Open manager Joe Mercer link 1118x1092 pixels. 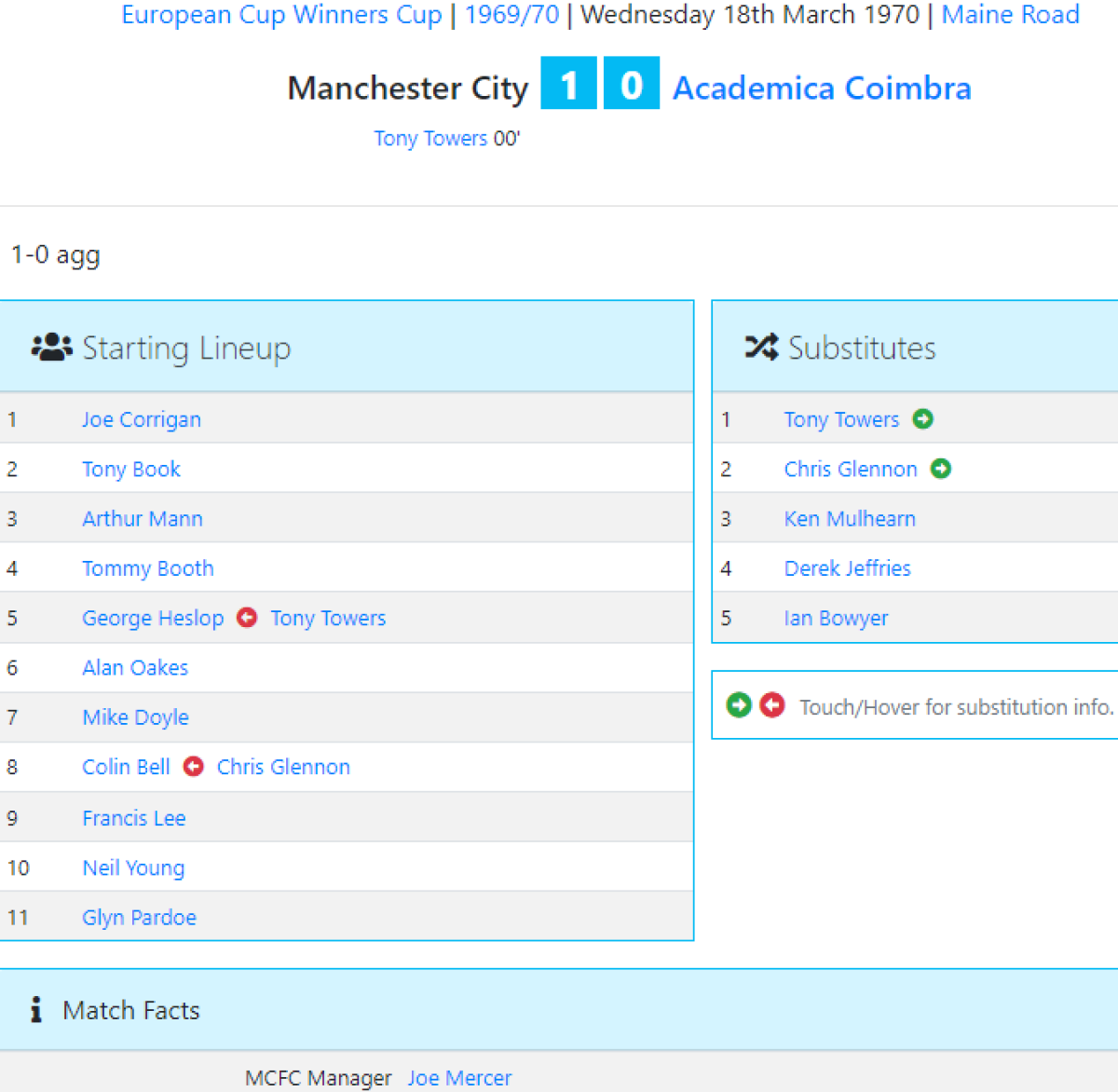click(459, 1078)
